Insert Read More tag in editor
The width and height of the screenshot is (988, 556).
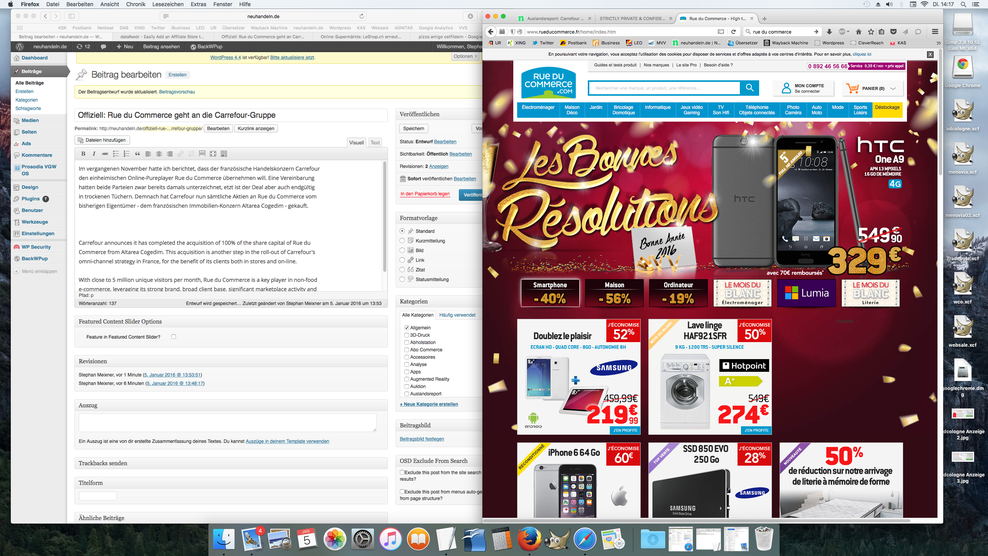[202, 154]
